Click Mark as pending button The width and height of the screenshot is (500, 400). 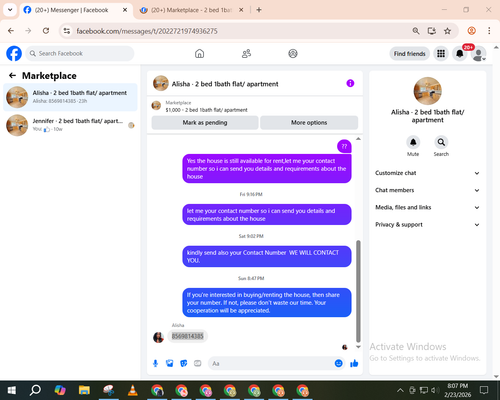click(205, 123)
